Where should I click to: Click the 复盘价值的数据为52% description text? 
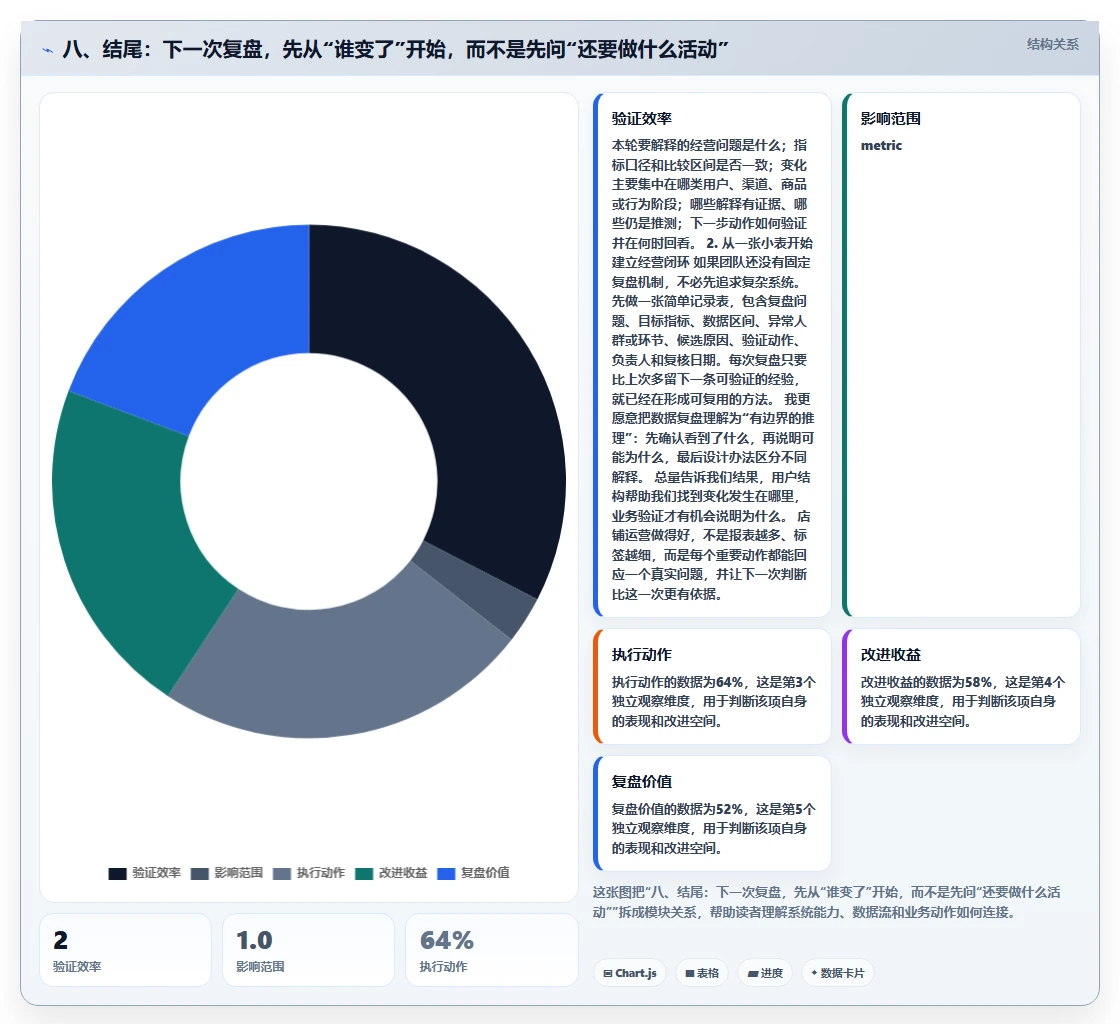click(x=713, y=828)
